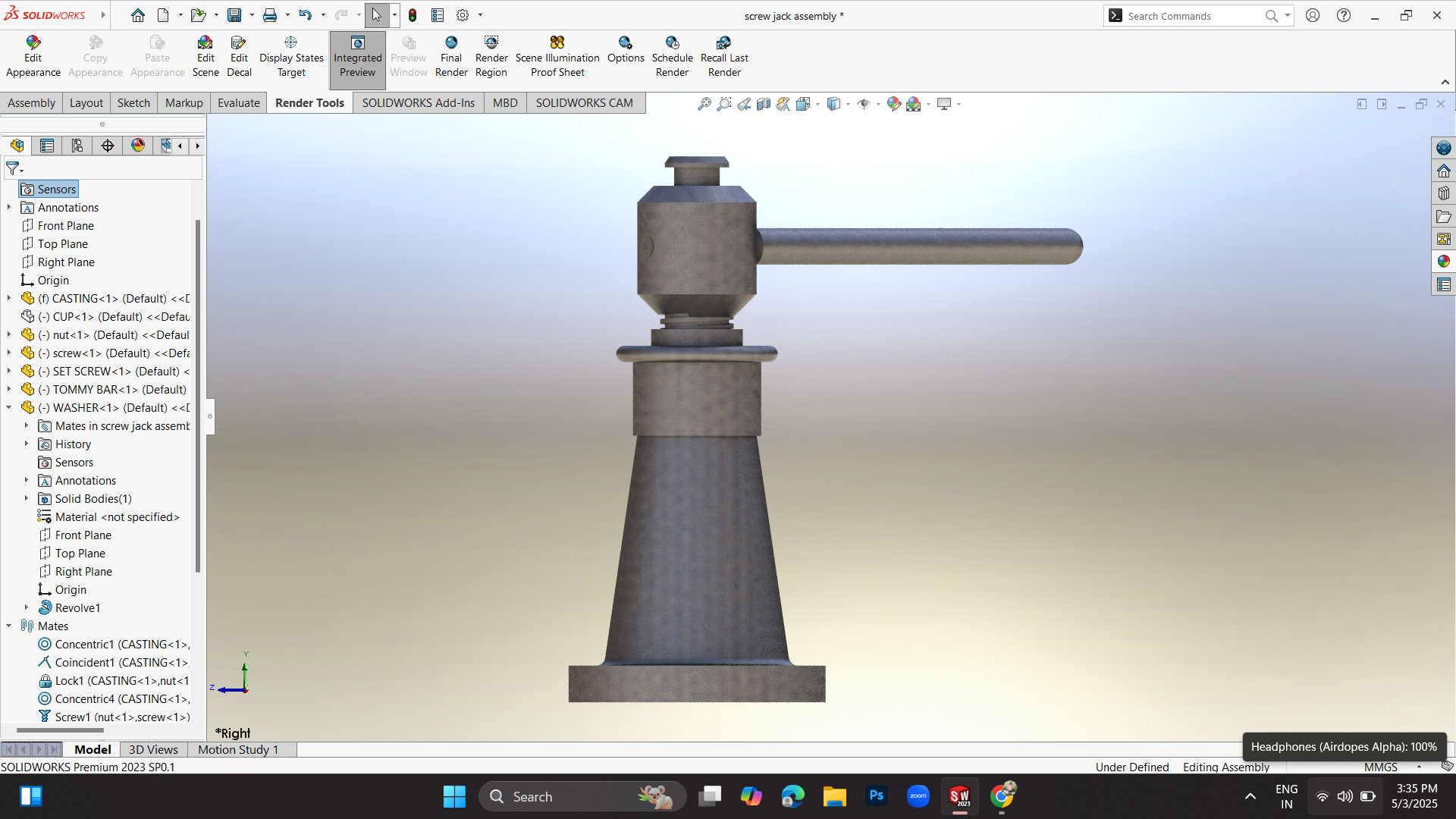1456x819 pixels.
Task: Open Edit Scene tool
Action: (x=206, y=57)
